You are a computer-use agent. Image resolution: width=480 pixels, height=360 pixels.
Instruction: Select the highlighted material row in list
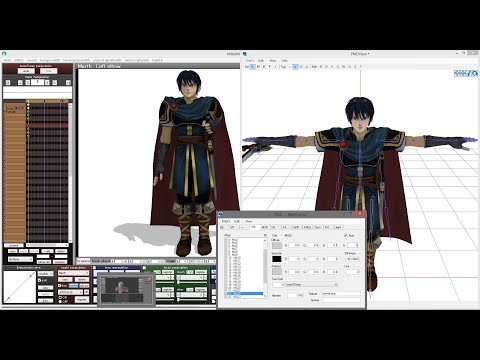pos(245,294)
